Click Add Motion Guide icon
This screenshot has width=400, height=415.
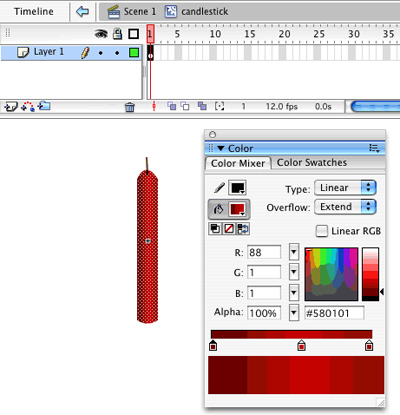tap(28, 107)
